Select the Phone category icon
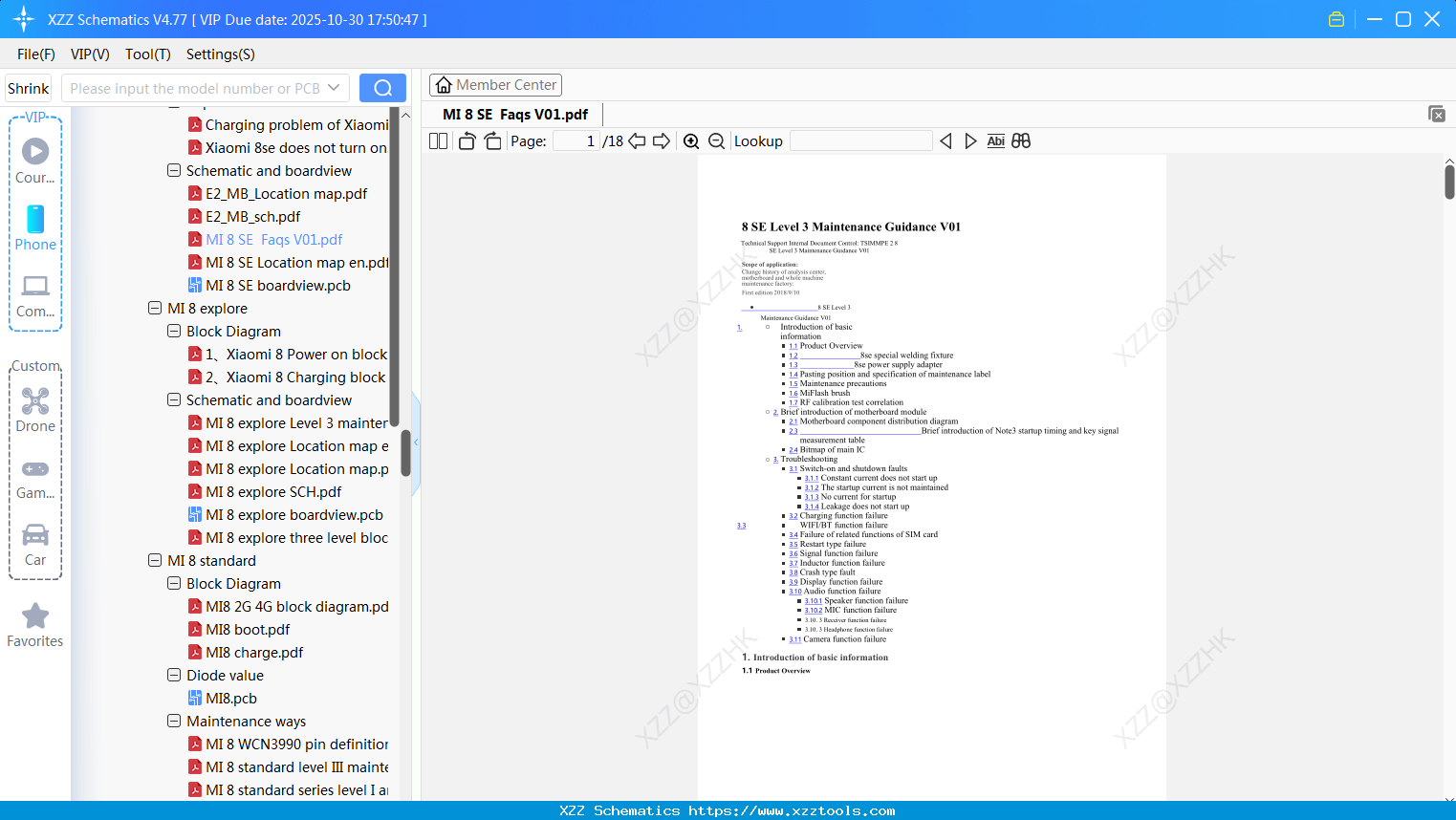 tap(35, 228)
